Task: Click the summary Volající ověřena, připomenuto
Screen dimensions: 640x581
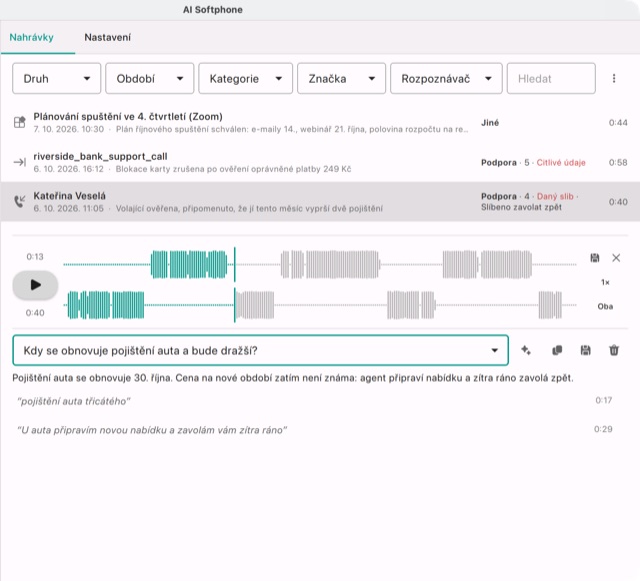Action: (x=249, y=209)
